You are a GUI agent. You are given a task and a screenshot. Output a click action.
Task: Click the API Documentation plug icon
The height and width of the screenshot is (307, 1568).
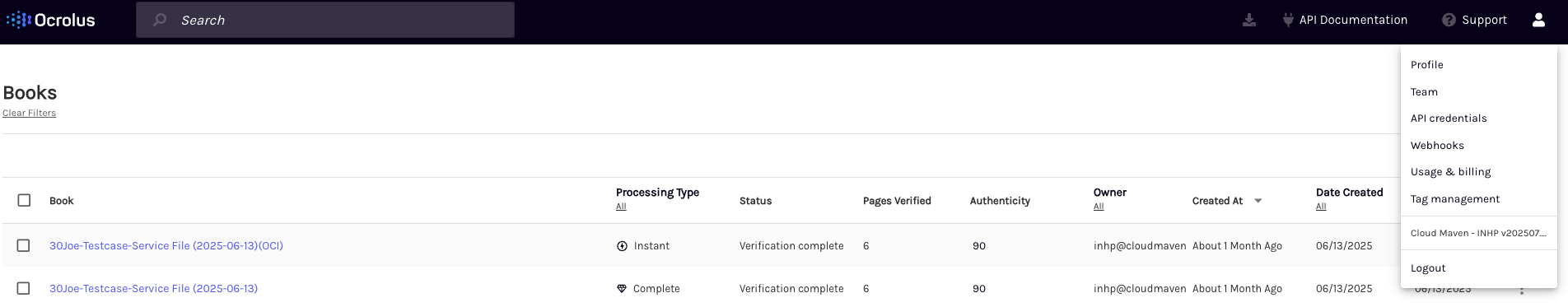[1288, 20]
